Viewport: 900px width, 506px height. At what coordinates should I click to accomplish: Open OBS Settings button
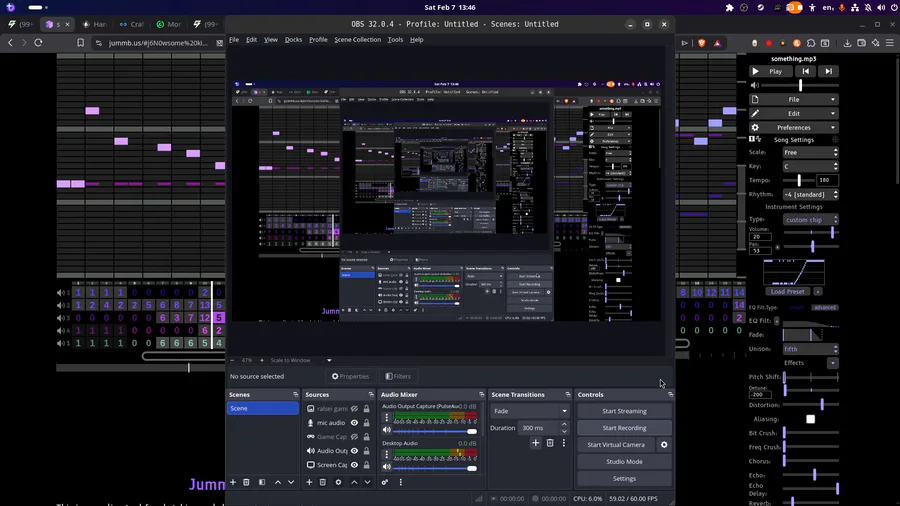(624, 478)
